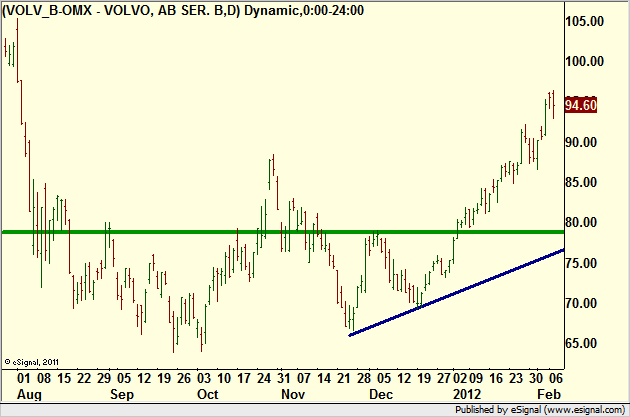
Task: Click the Feb month label
Action: [549, 395]
